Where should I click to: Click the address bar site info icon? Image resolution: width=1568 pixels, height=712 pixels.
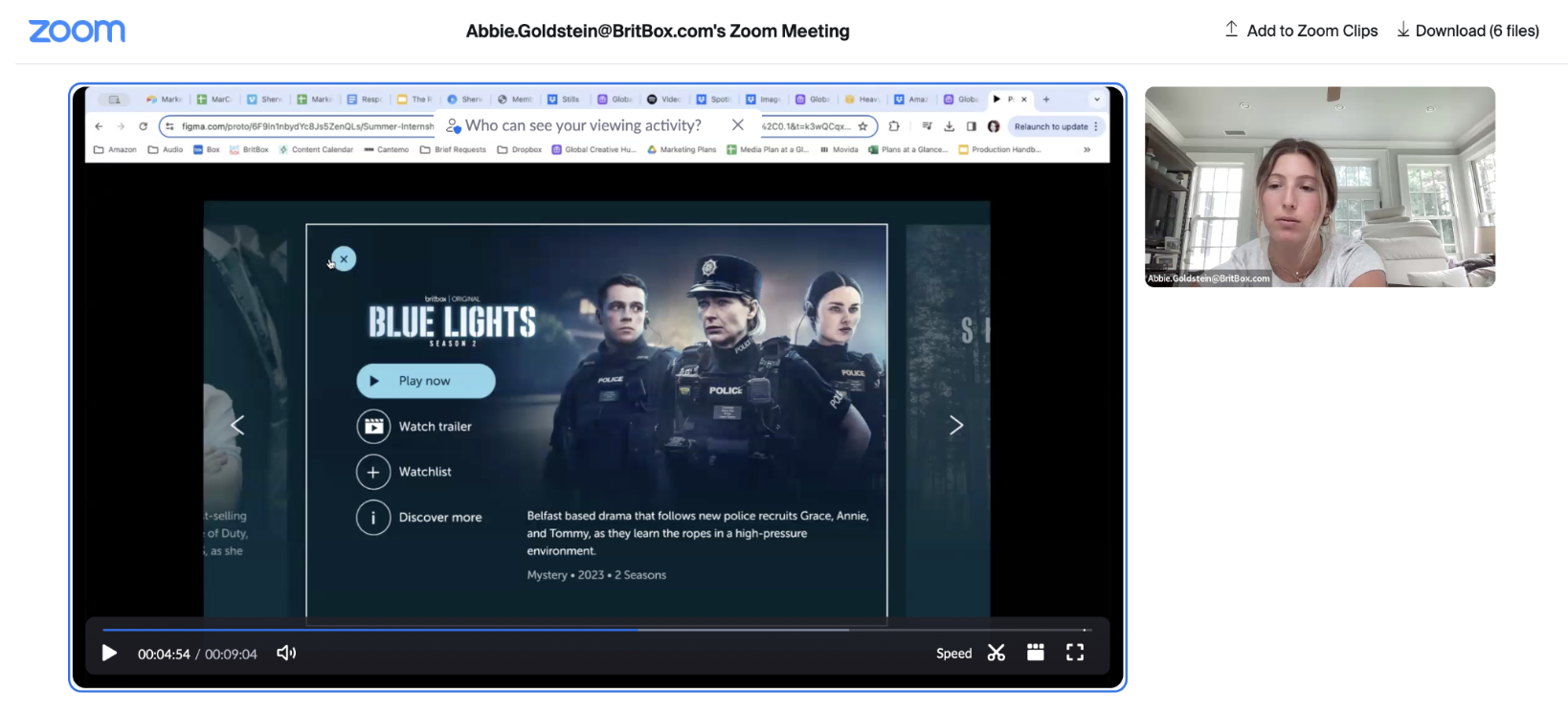point(169,126)
